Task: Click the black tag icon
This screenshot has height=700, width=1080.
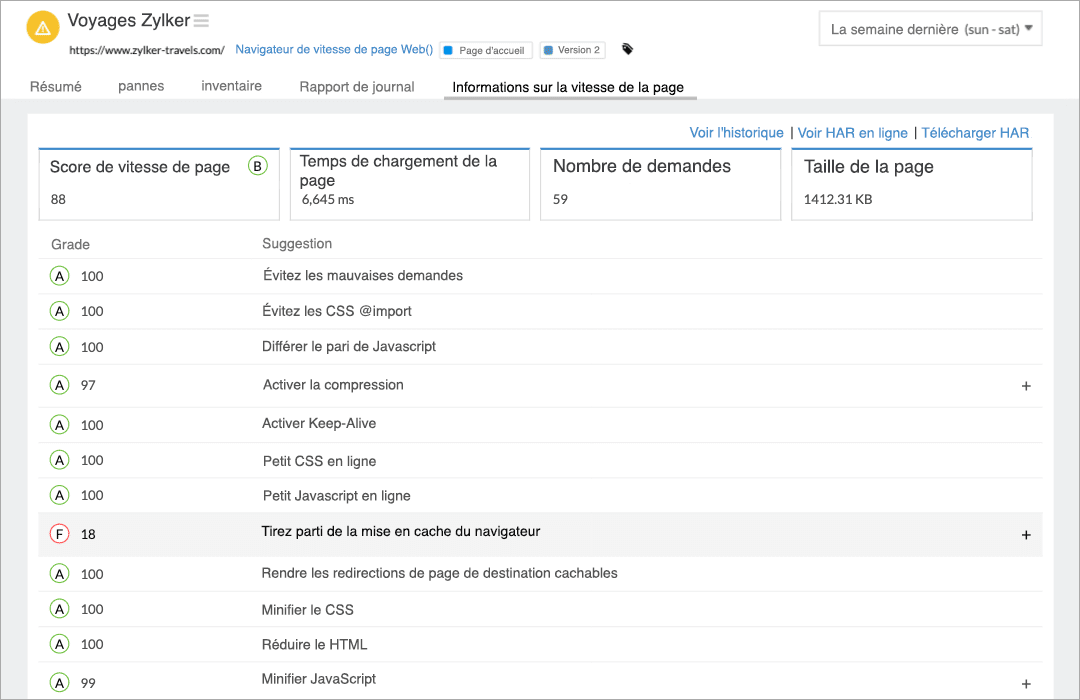Action: coord(627,49)
